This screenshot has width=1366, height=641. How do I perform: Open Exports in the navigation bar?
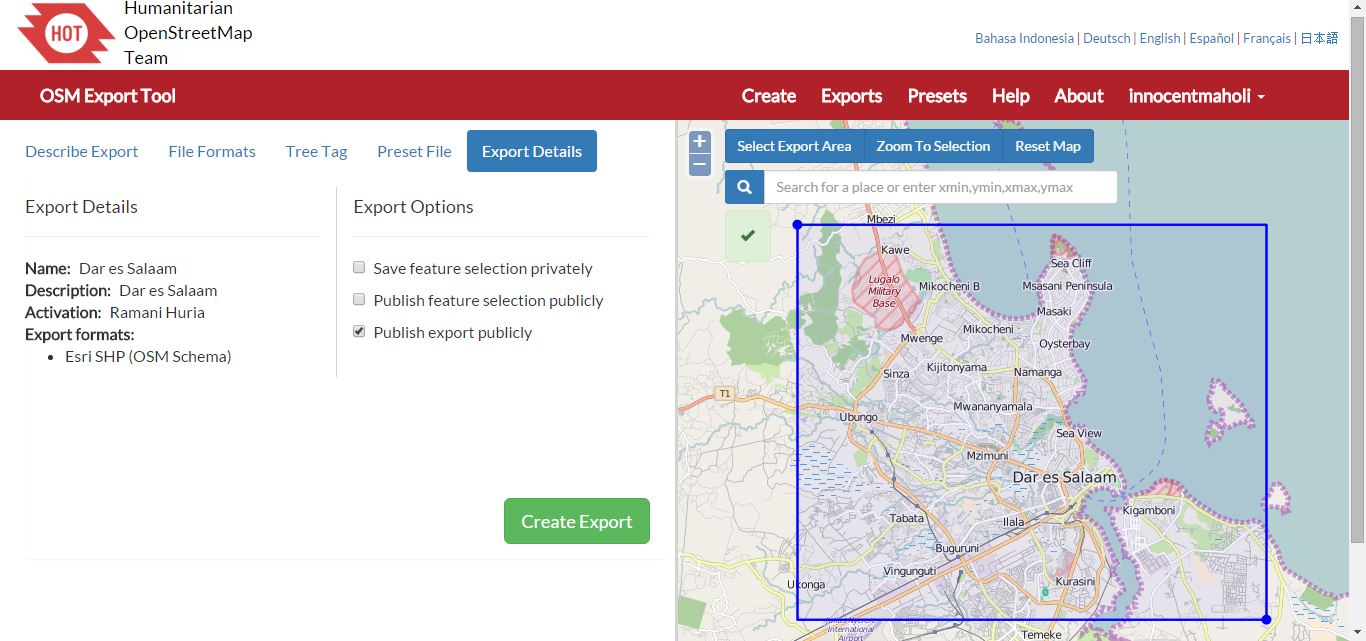[x=852, y=96]
